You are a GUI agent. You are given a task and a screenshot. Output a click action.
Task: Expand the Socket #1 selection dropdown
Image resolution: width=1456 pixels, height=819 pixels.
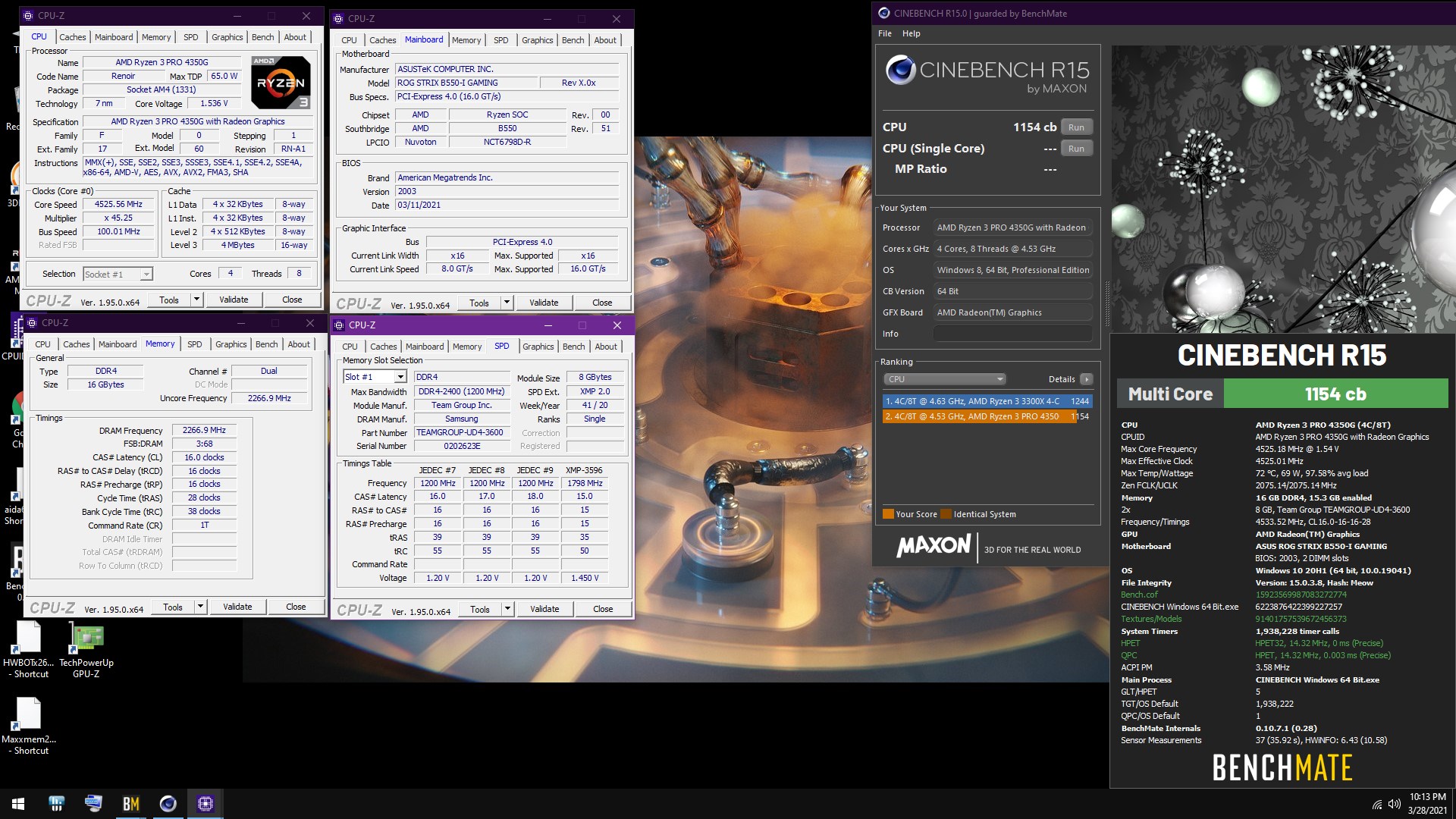(146, 275)
